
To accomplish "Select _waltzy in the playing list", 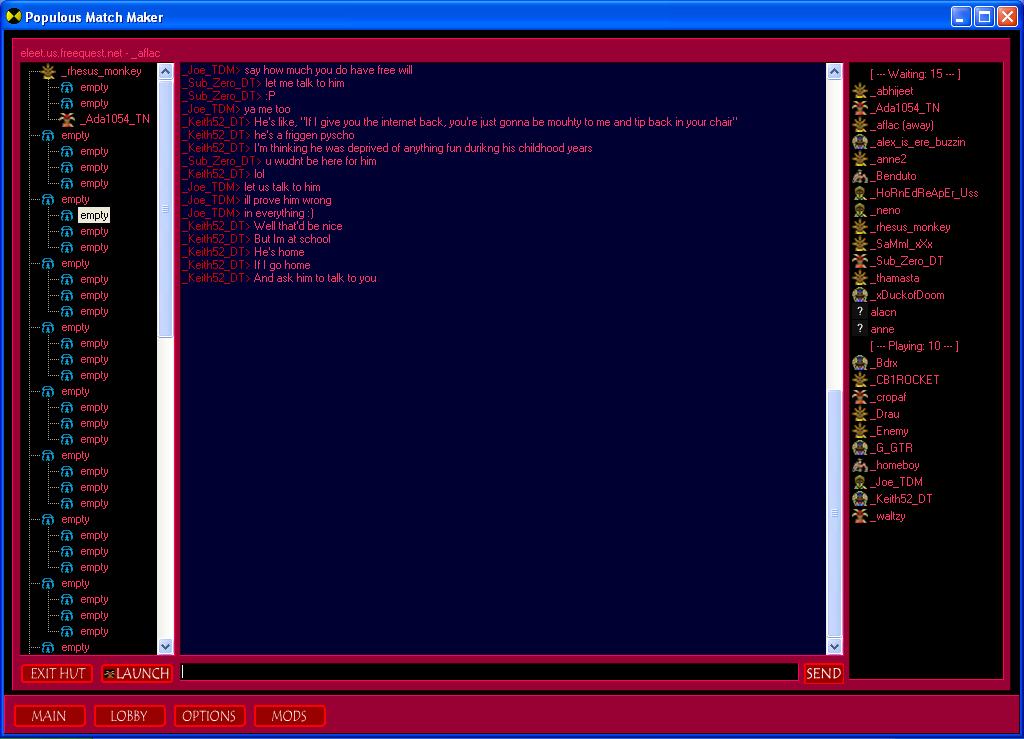I will pyautogui.click(x=888, y=516).
